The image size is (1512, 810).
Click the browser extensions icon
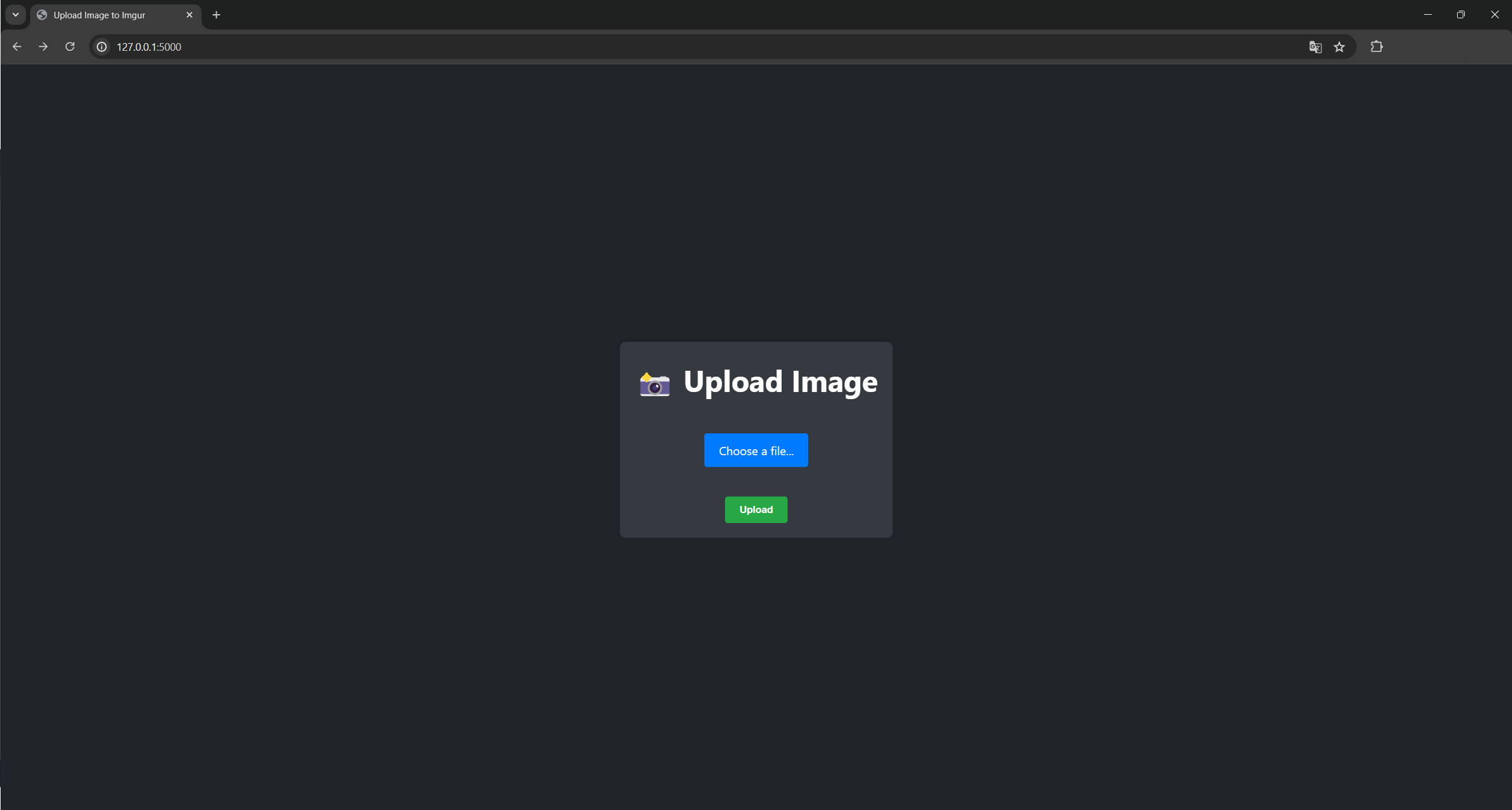(1377, 46)
